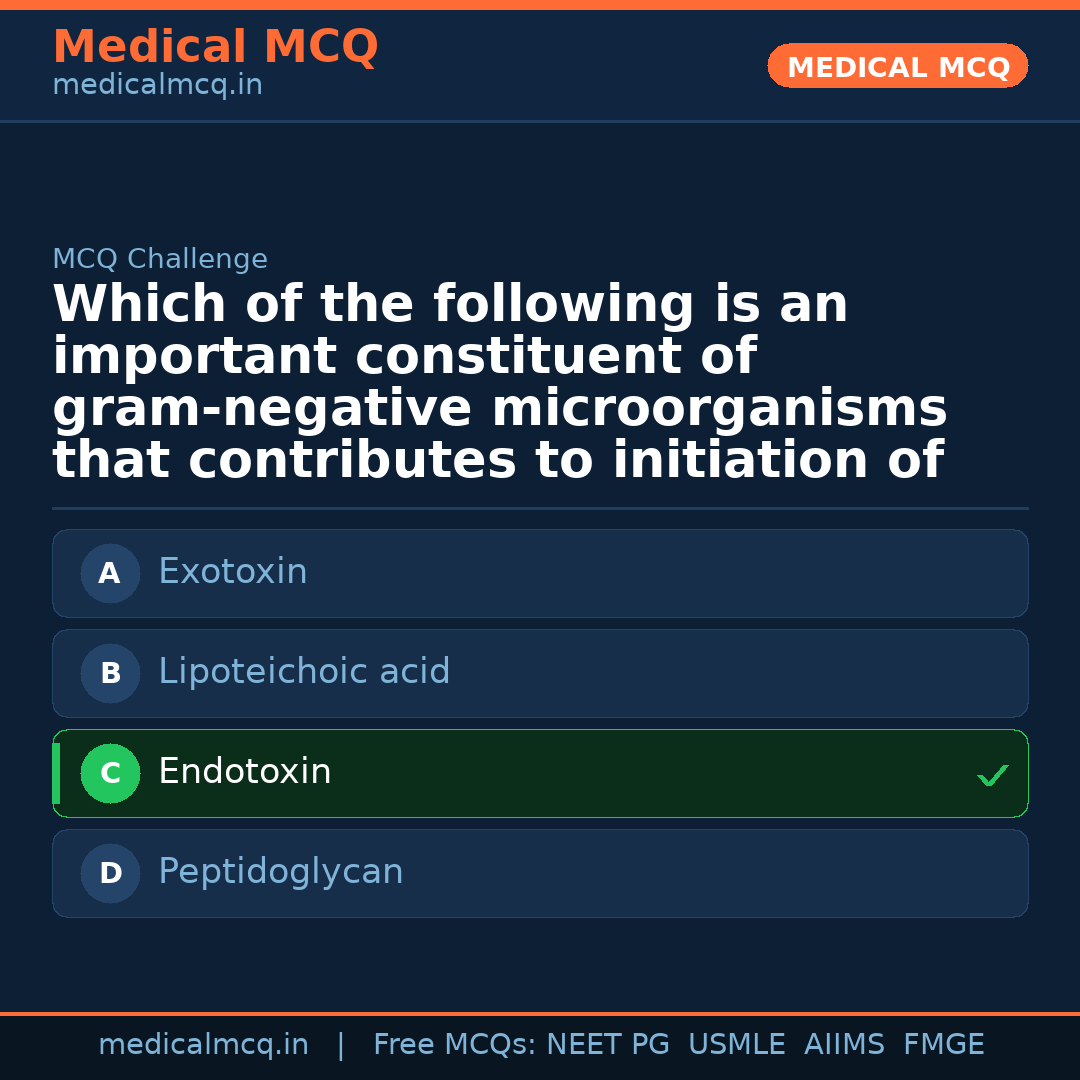This screenshot has width=1080, height=1080.
Task: Open the medicalmcq.in link below the header title
Action: tap(157, 86)
